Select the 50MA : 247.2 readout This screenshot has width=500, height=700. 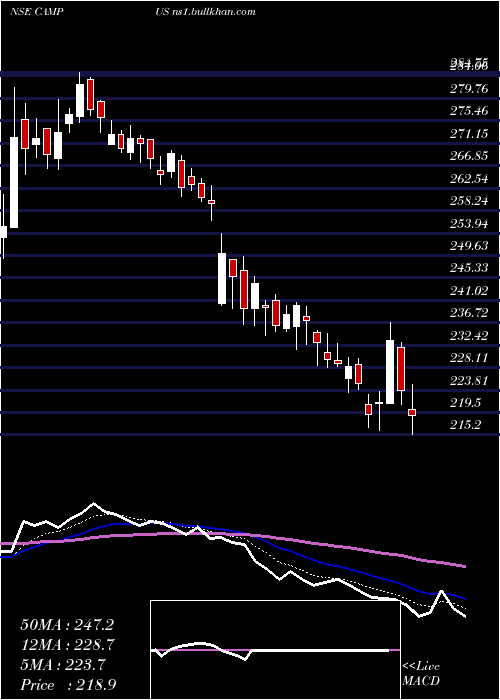pos(67,625)
